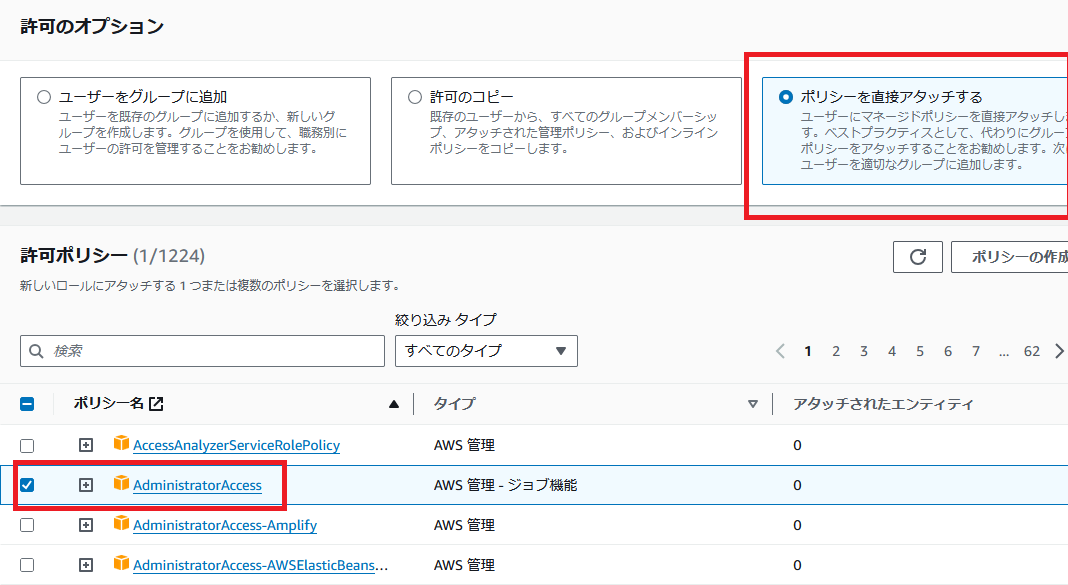Jump to pagination page 7
The height and width of the screenshot is (585, 1068).
click(x=975, y=351)
